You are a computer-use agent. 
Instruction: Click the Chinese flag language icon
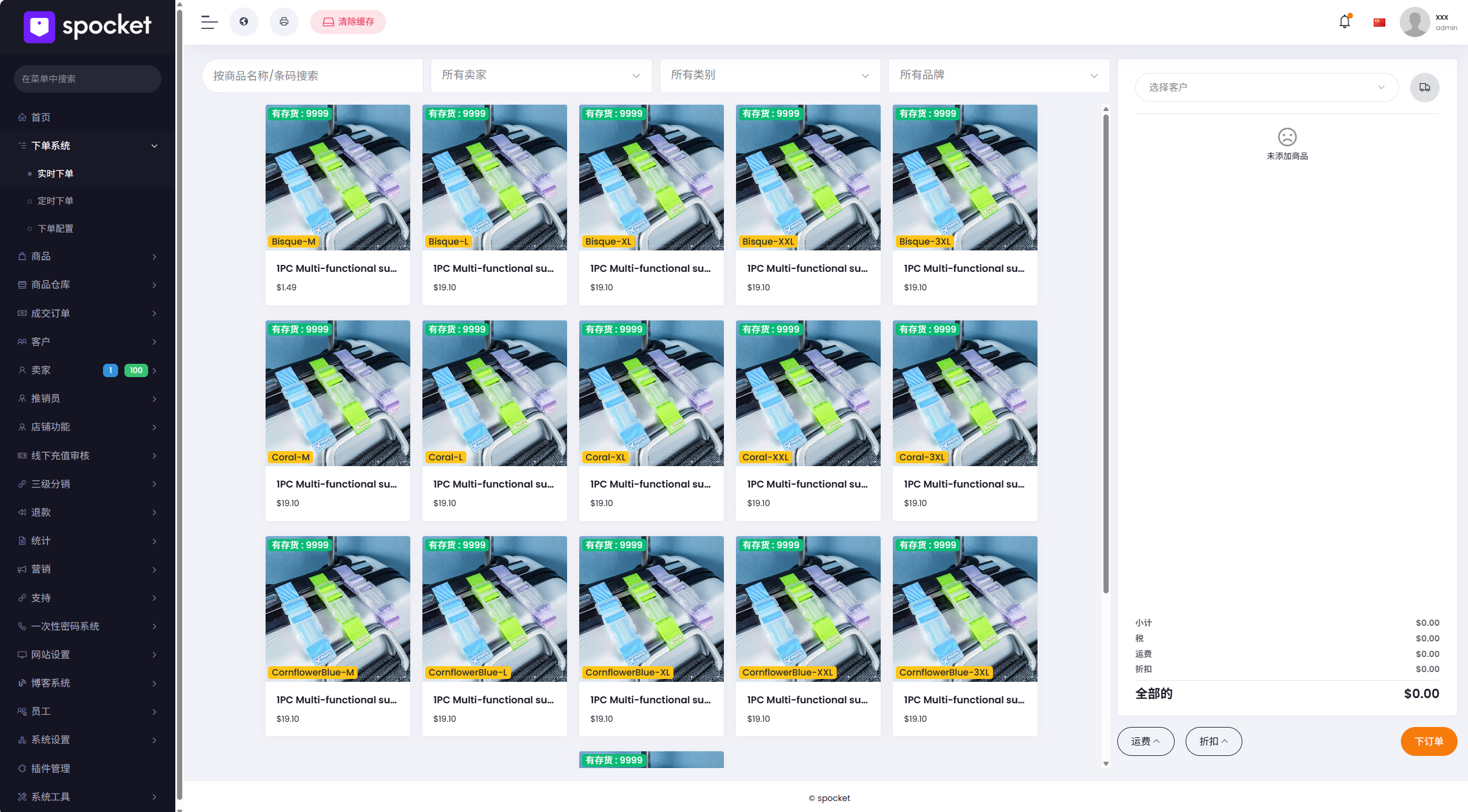pos(1379,23)
